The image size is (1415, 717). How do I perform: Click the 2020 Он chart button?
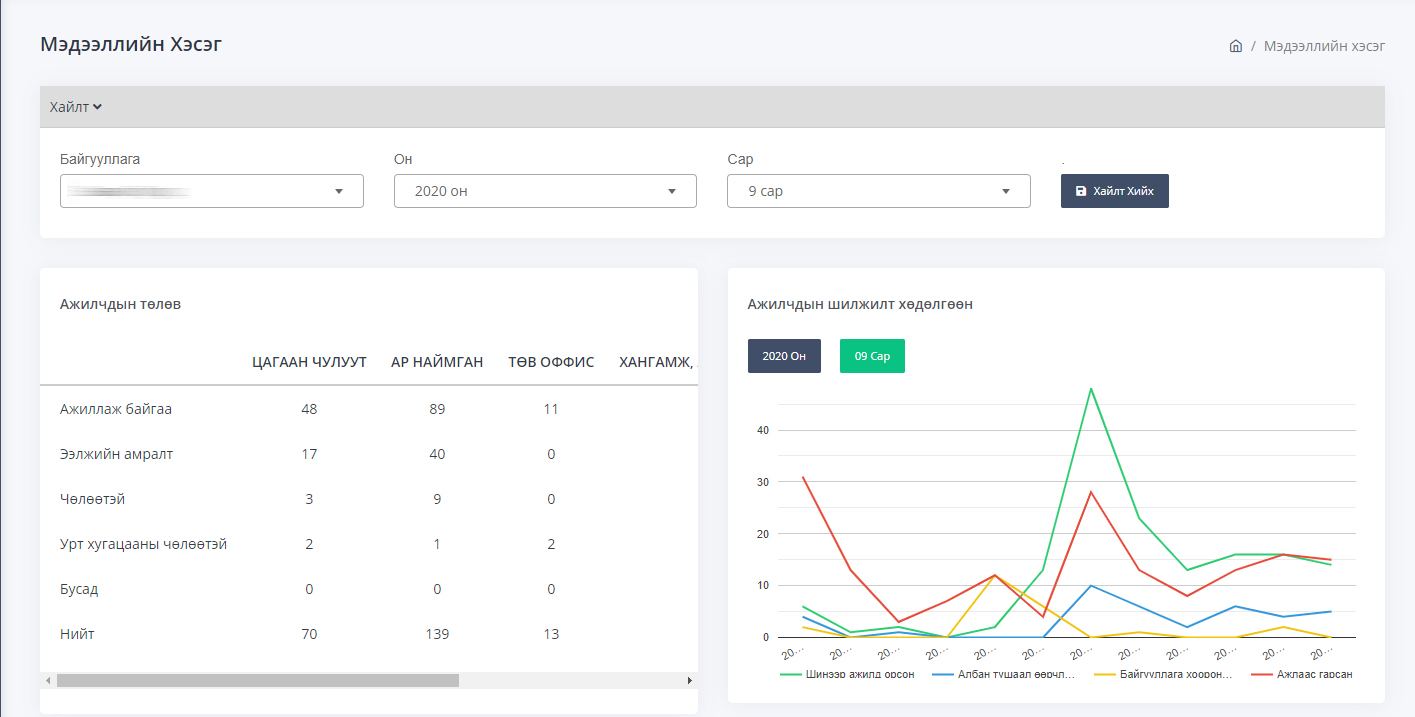pyautogui.click(x=784, y=356)
